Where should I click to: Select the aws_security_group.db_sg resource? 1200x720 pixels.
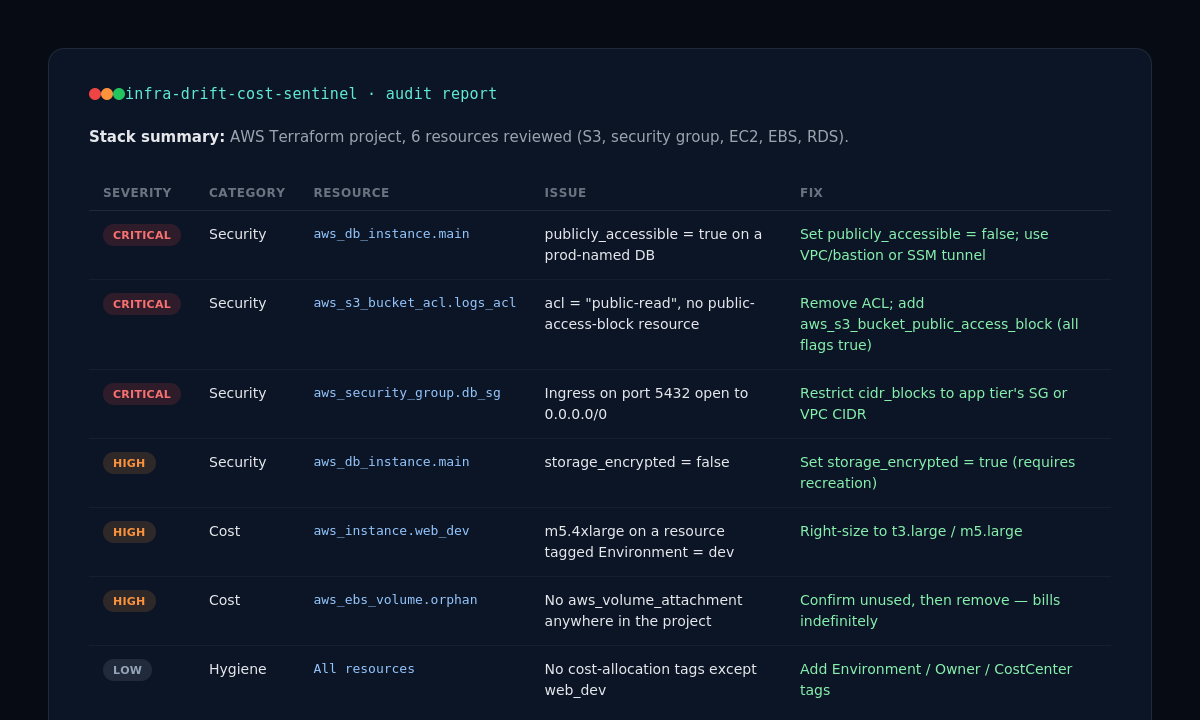[407, 393]
